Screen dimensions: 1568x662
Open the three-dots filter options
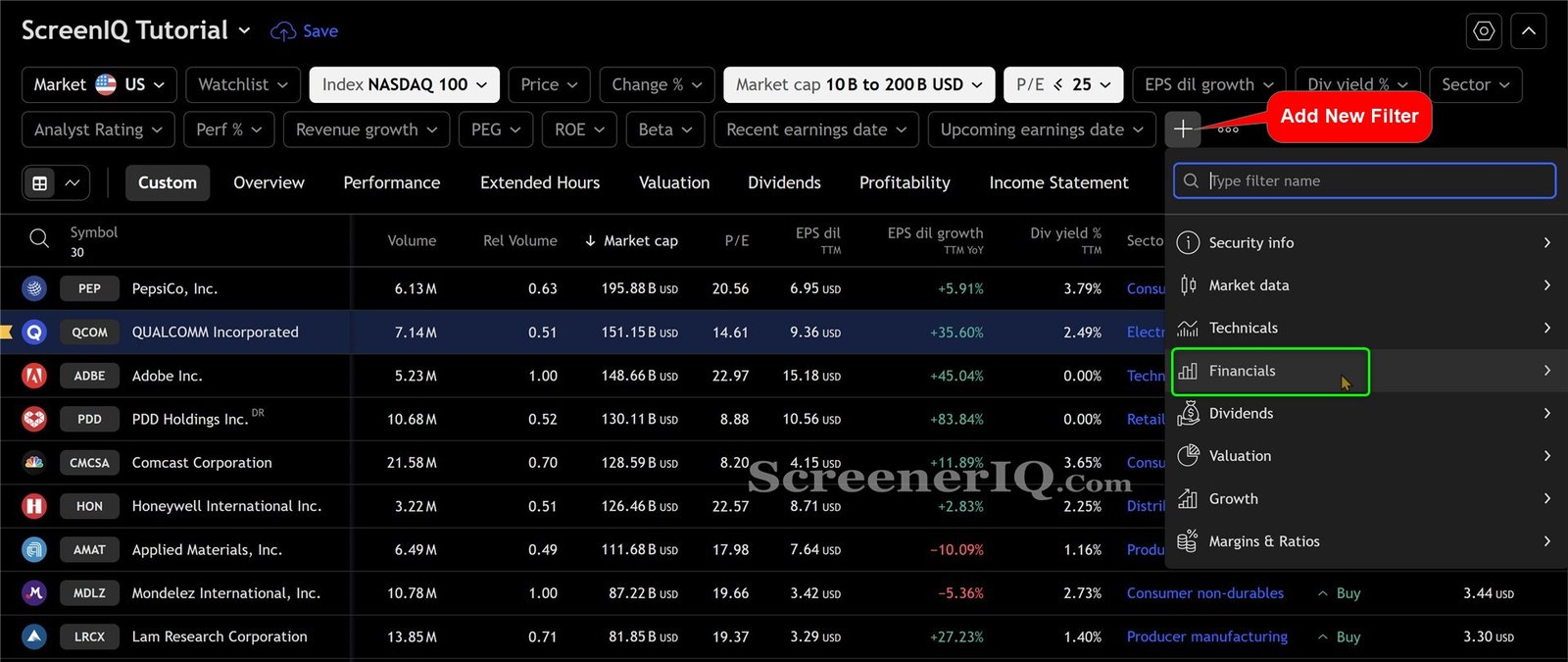click(1228, 129)
